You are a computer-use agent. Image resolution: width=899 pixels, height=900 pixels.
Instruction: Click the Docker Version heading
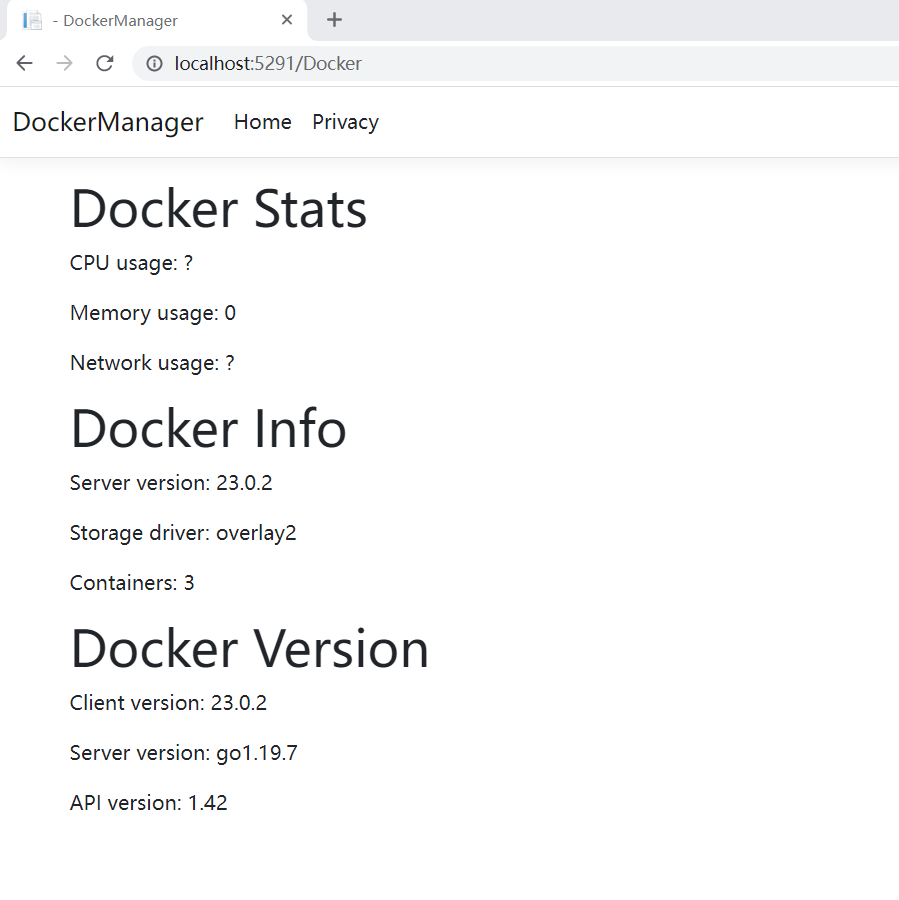pos(250,649)
